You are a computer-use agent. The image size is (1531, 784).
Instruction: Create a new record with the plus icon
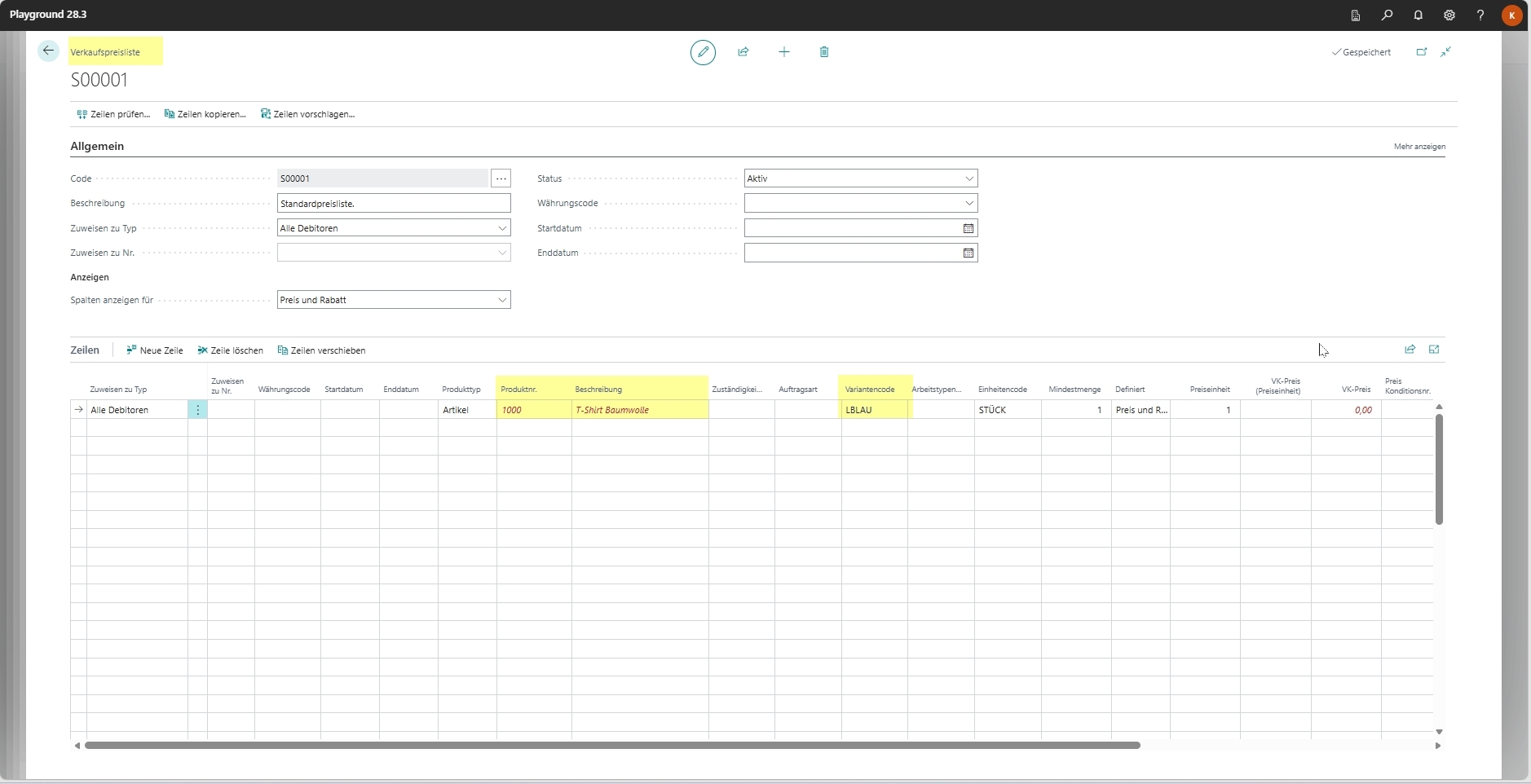coord(784,52)
